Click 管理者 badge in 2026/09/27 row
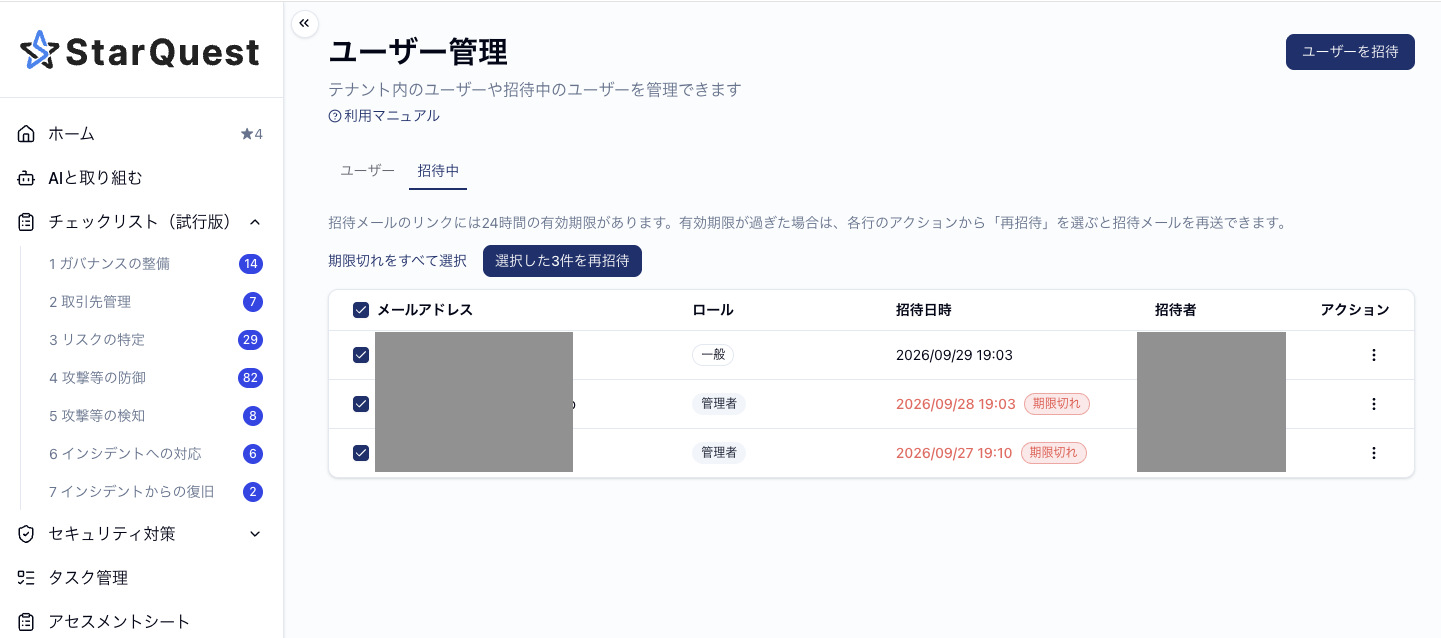The height and width of the screenshot is (638, 1441). point(719,453)
